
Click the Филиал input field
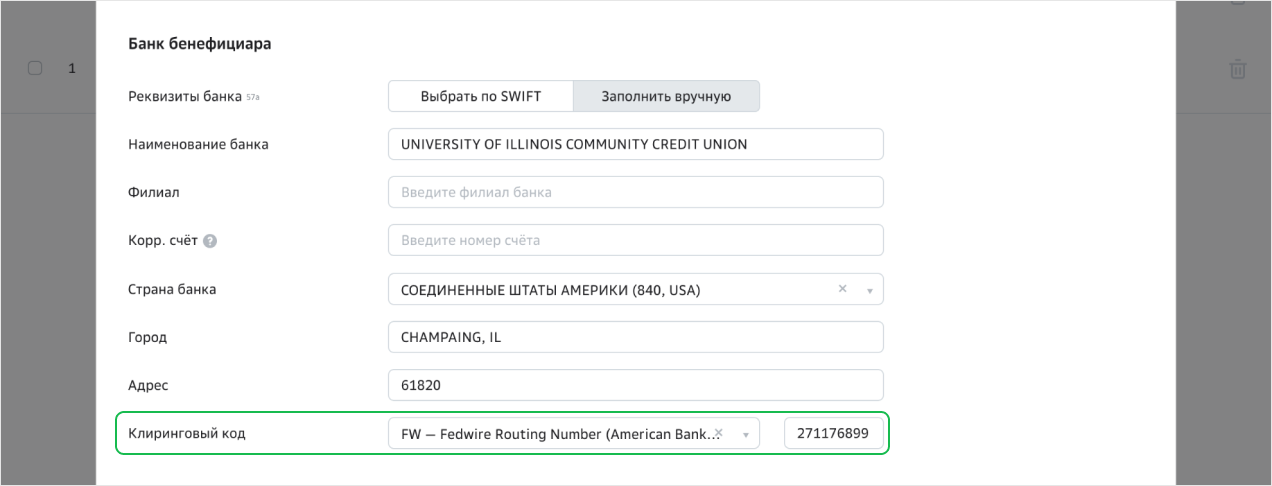pos(635,192)
